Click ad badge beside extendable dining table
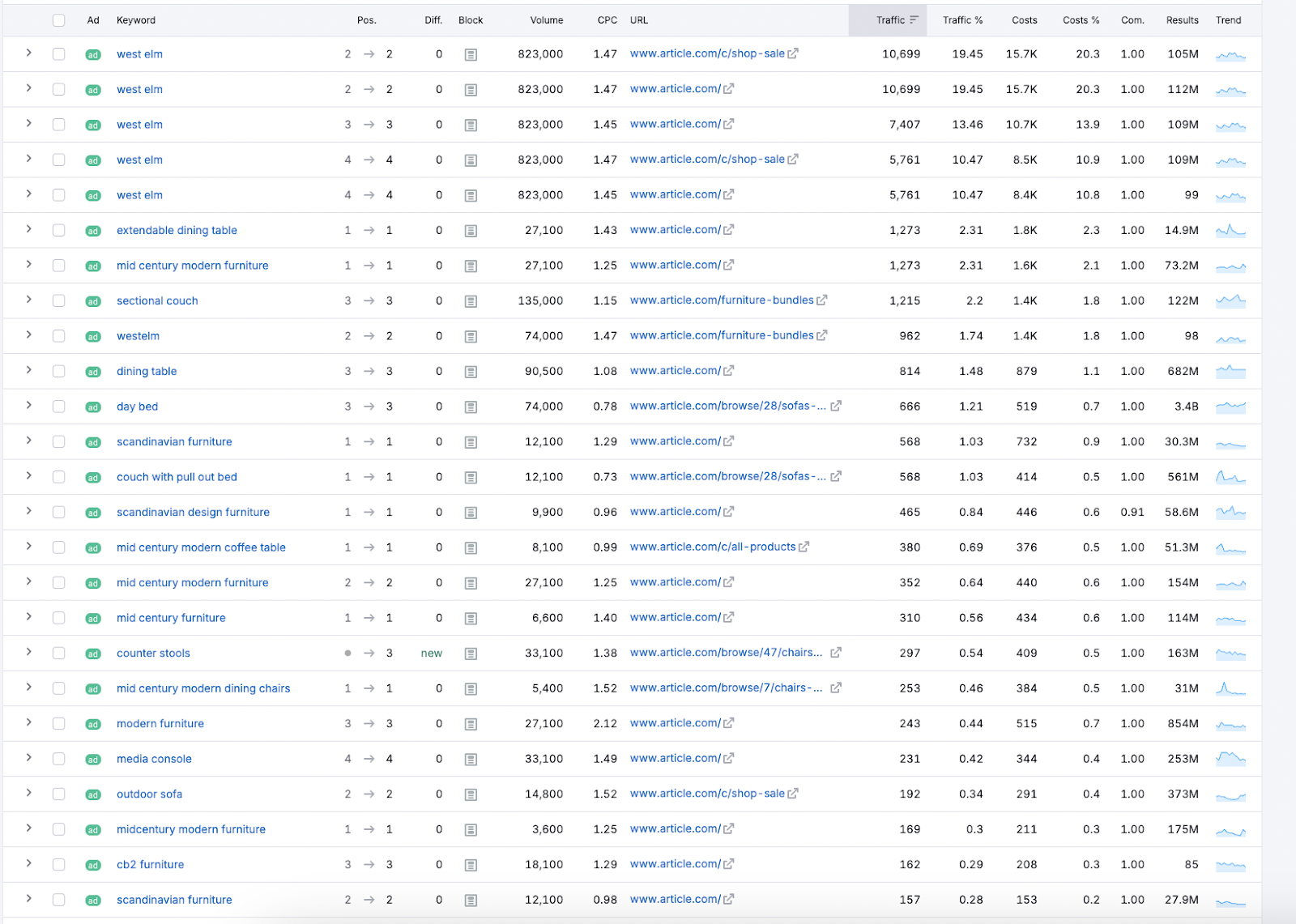Viewport: 1296px width, 924px height. [93, 231]
